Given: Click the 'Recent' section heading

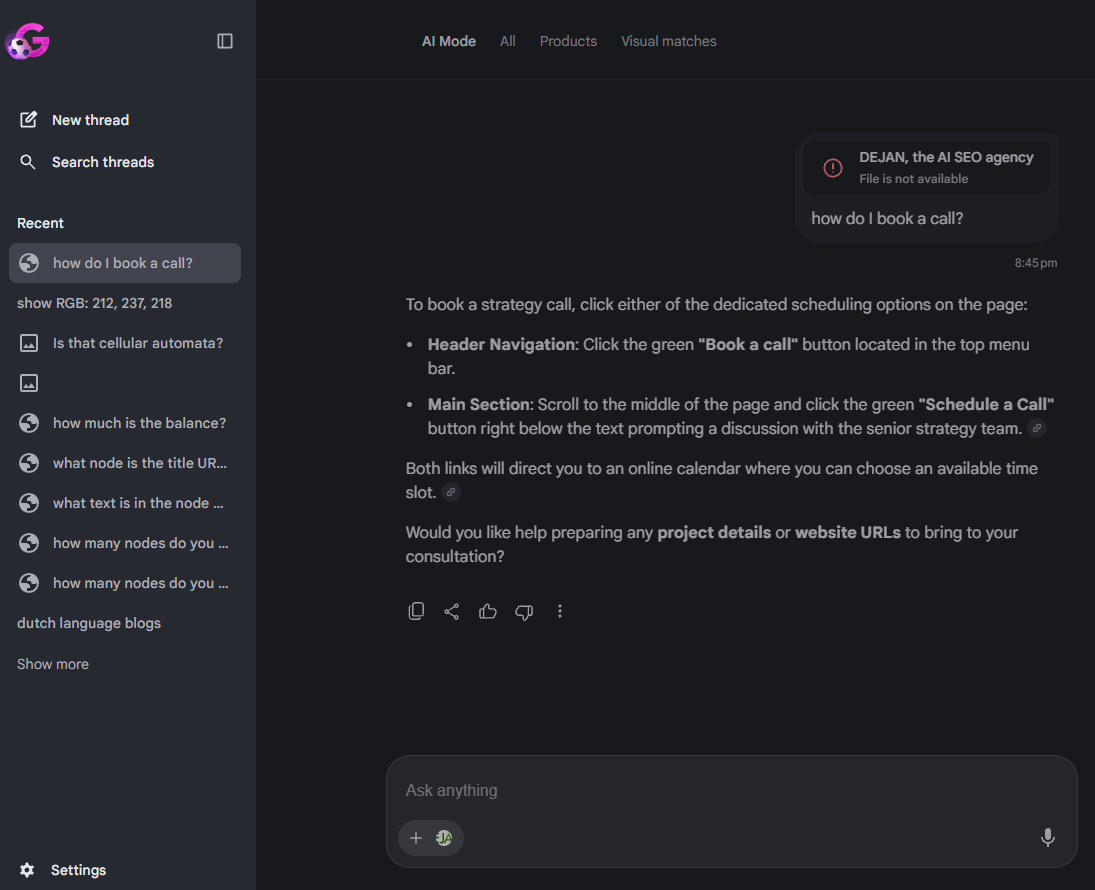Looking at the screenshot, I should [x=41, y=223].
